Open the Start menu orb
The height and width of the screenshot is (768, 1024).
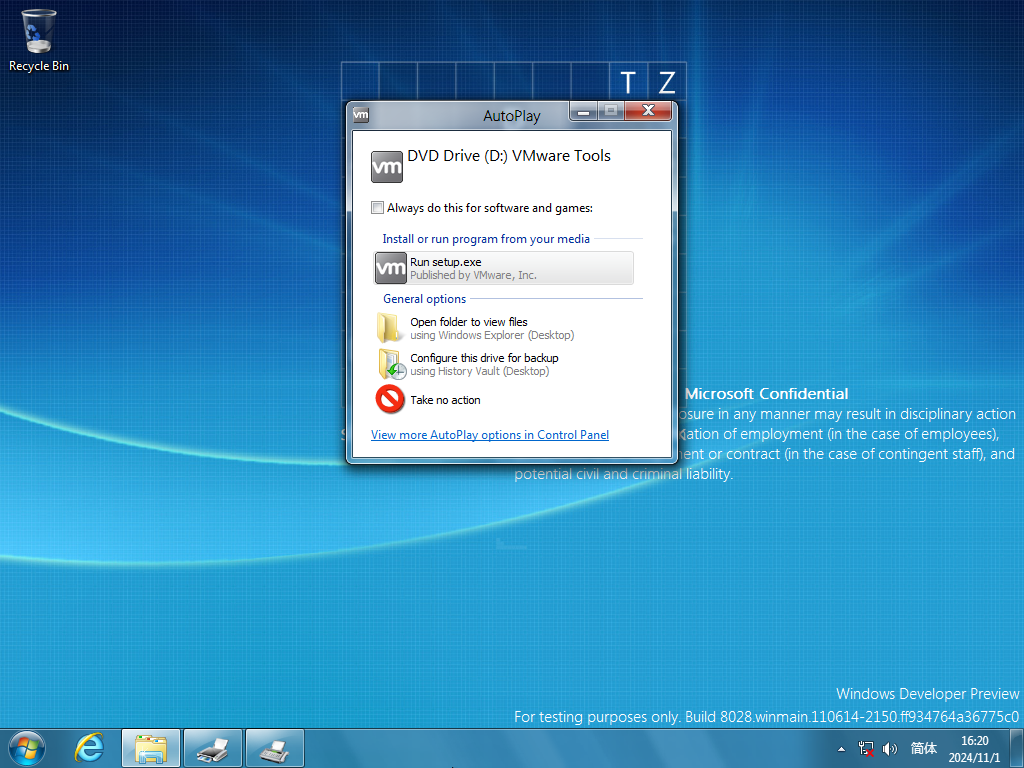click(x=27, y=748)
